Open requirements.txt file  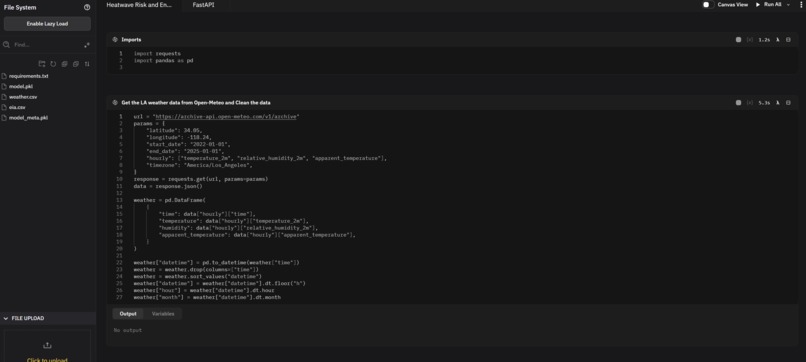[x=29, y=76]
